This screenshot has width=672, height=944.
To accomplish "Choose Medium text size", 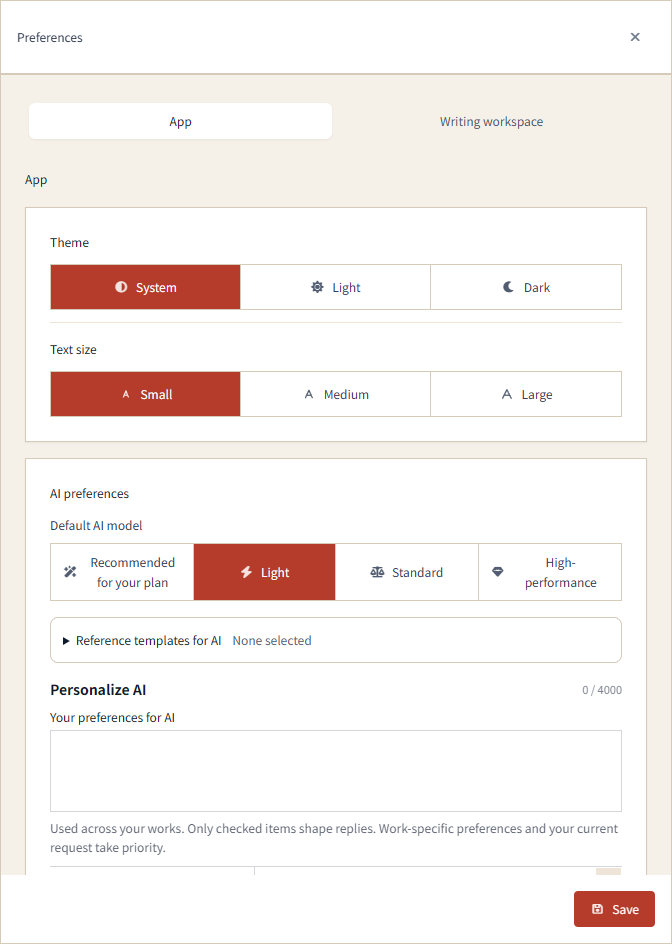I will (335, 394).
